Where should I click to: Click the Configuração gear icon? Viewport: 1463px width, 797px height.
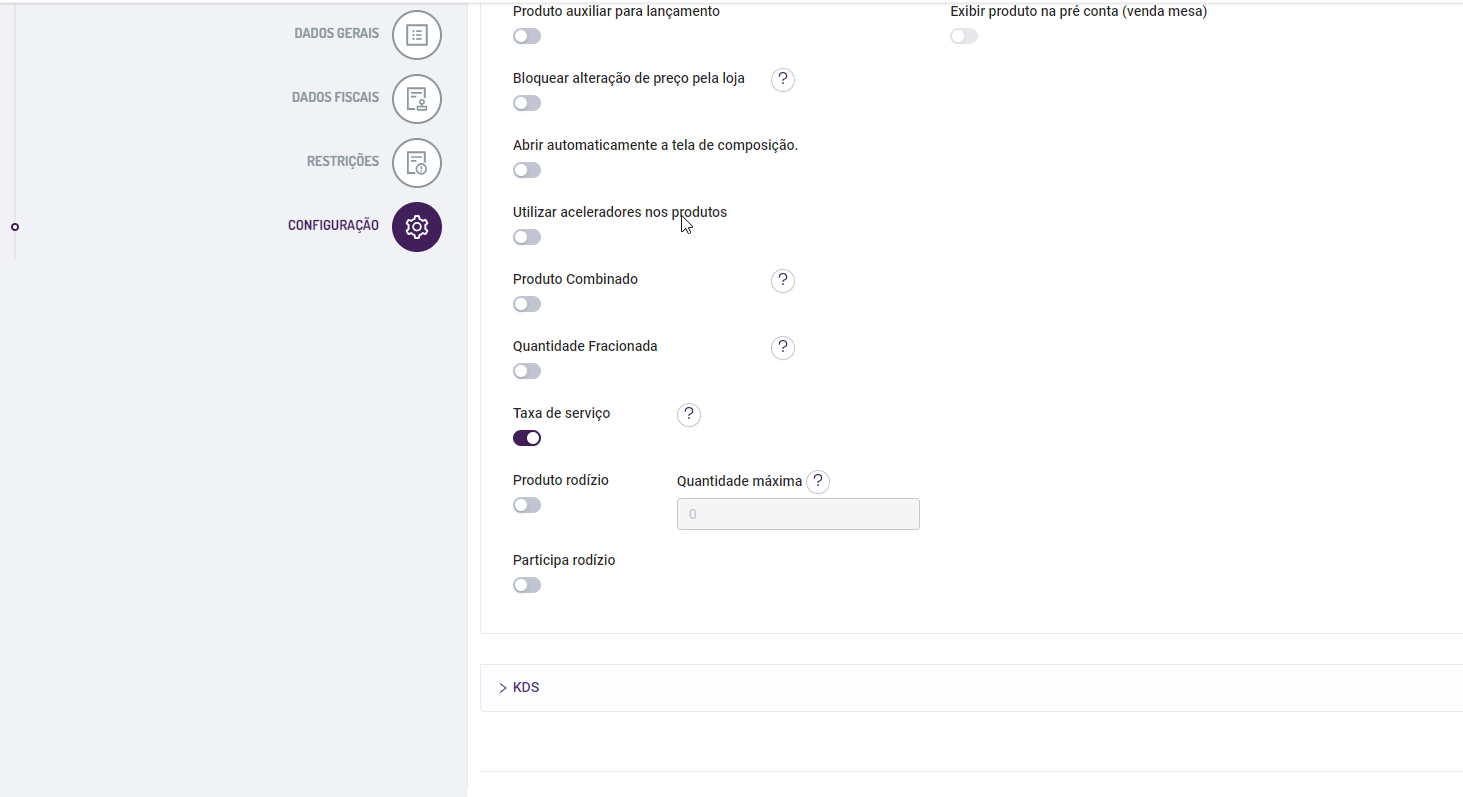coord(417,227)
